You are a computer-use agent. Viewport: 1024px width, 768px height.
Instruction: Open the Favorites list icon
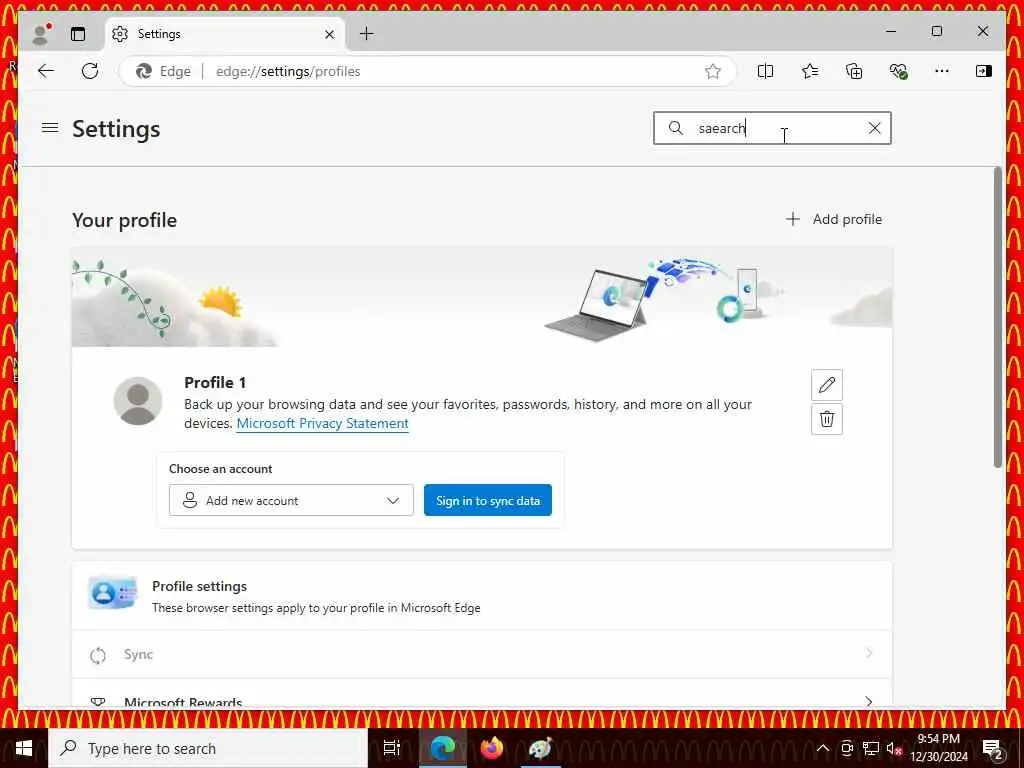810,71
